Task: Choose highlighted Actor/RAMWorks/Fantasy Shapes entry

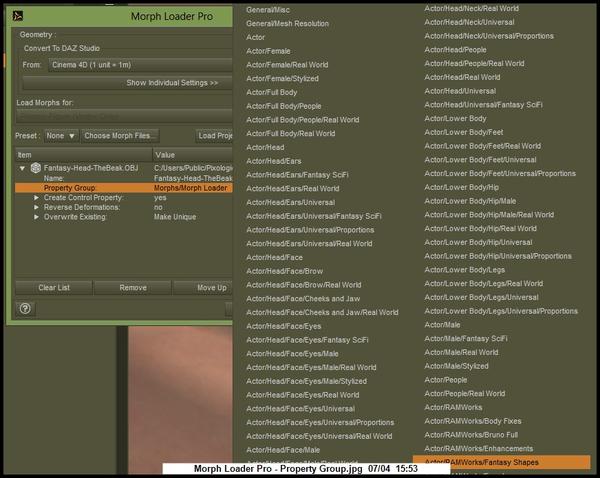Action: pos(501,462)
